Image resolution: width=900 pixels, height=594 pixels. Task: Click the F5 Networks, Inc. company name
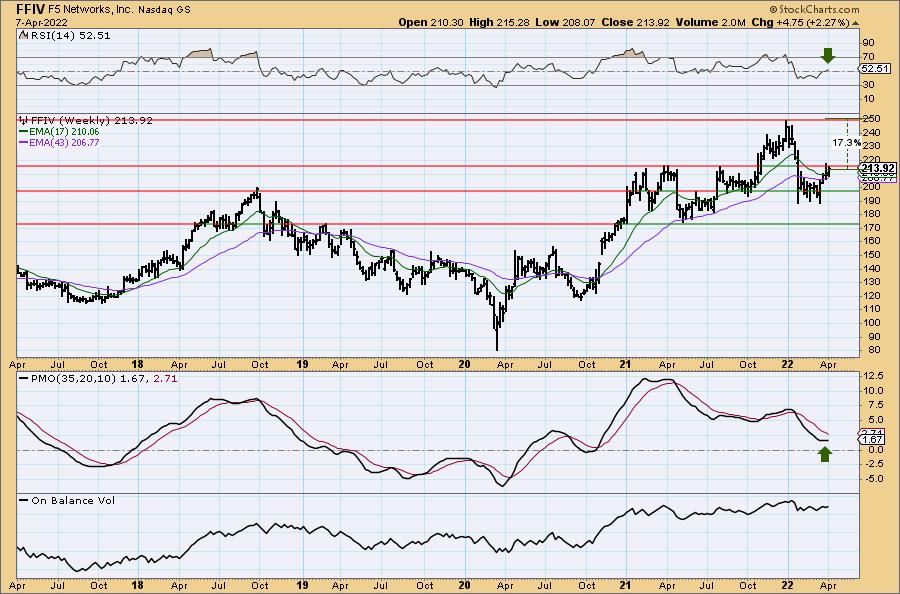(92, 10)
